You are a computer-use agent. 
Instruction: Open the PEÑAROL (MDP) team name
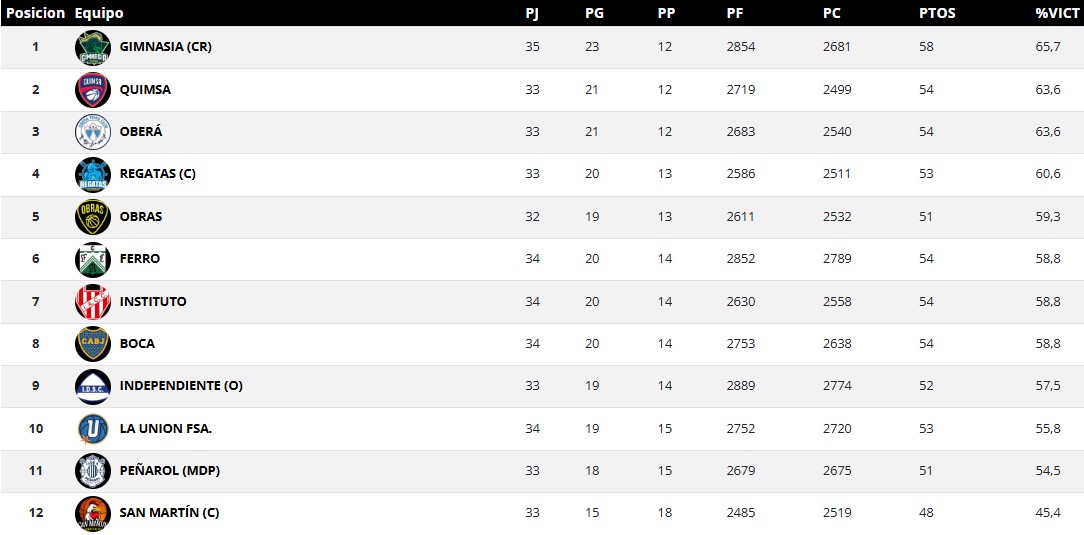click(169, 471)
